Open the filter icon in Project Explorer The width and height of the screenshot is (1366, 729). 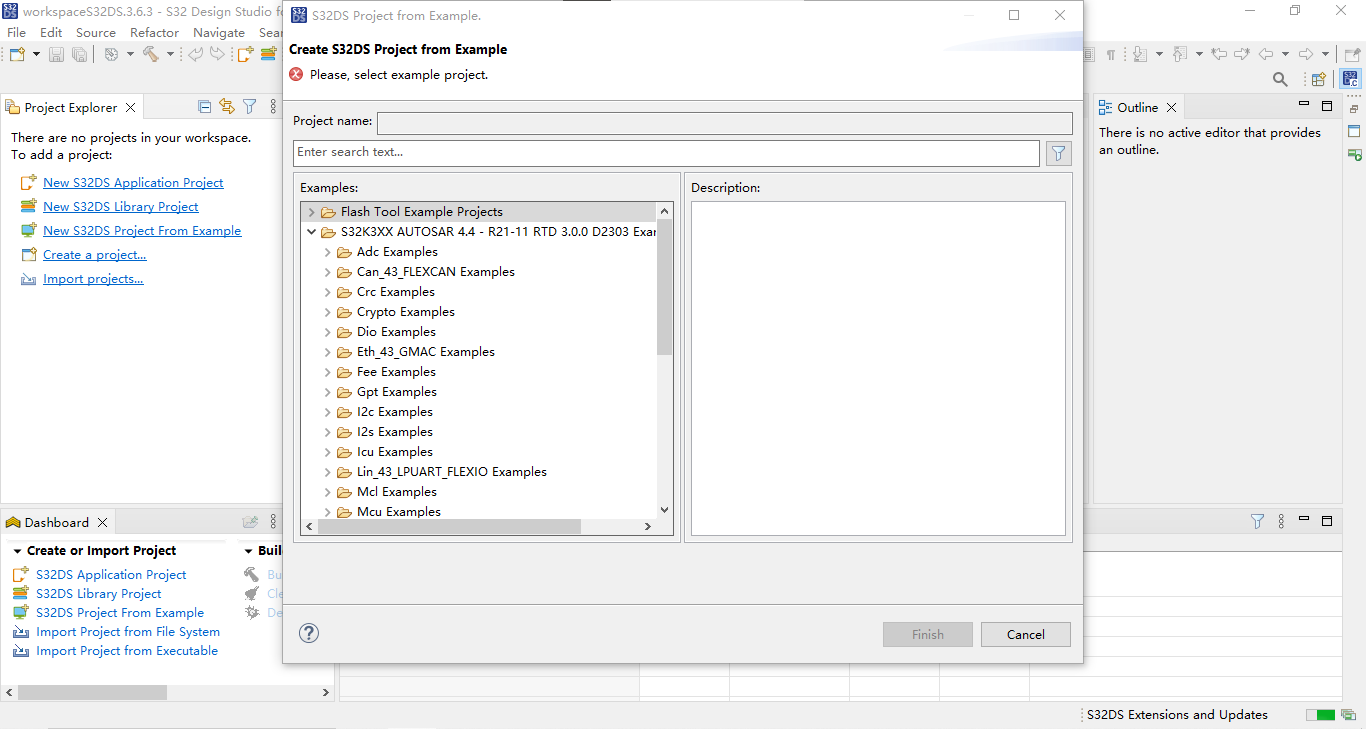250,106
